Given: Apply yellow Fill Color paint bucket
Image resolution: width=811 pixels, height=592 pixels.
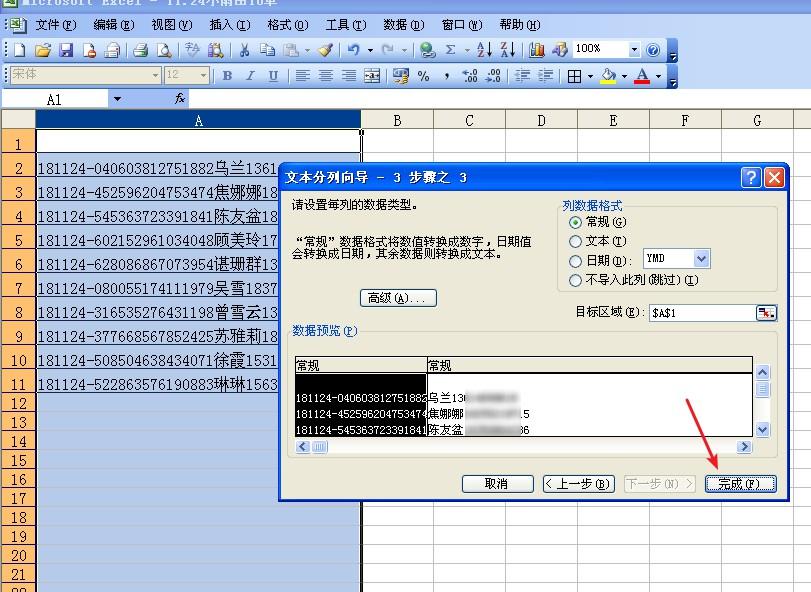Looking at the screenshot, I should point(608,77).
